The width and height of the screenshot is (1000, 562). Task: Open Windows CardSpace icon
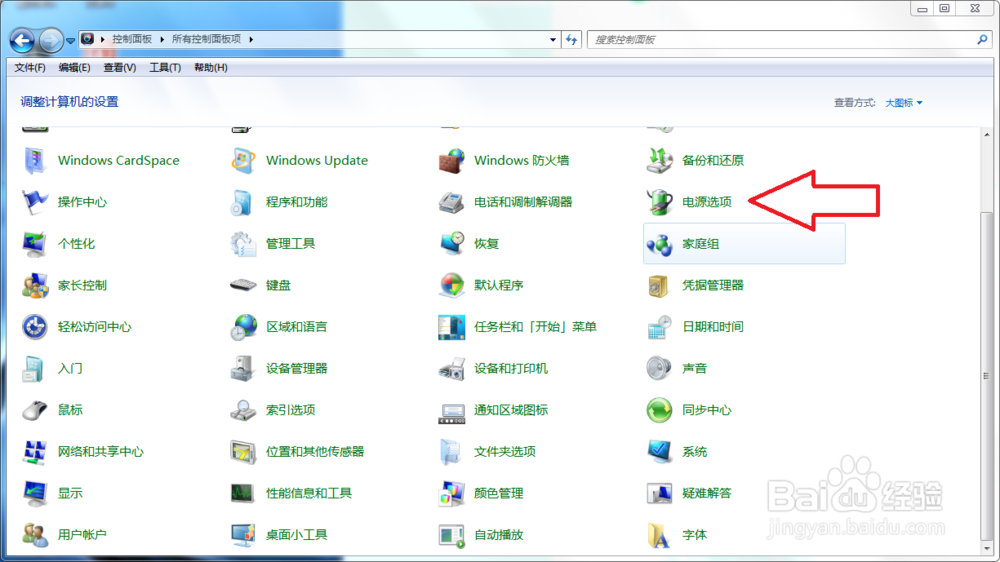coord(35,160)
